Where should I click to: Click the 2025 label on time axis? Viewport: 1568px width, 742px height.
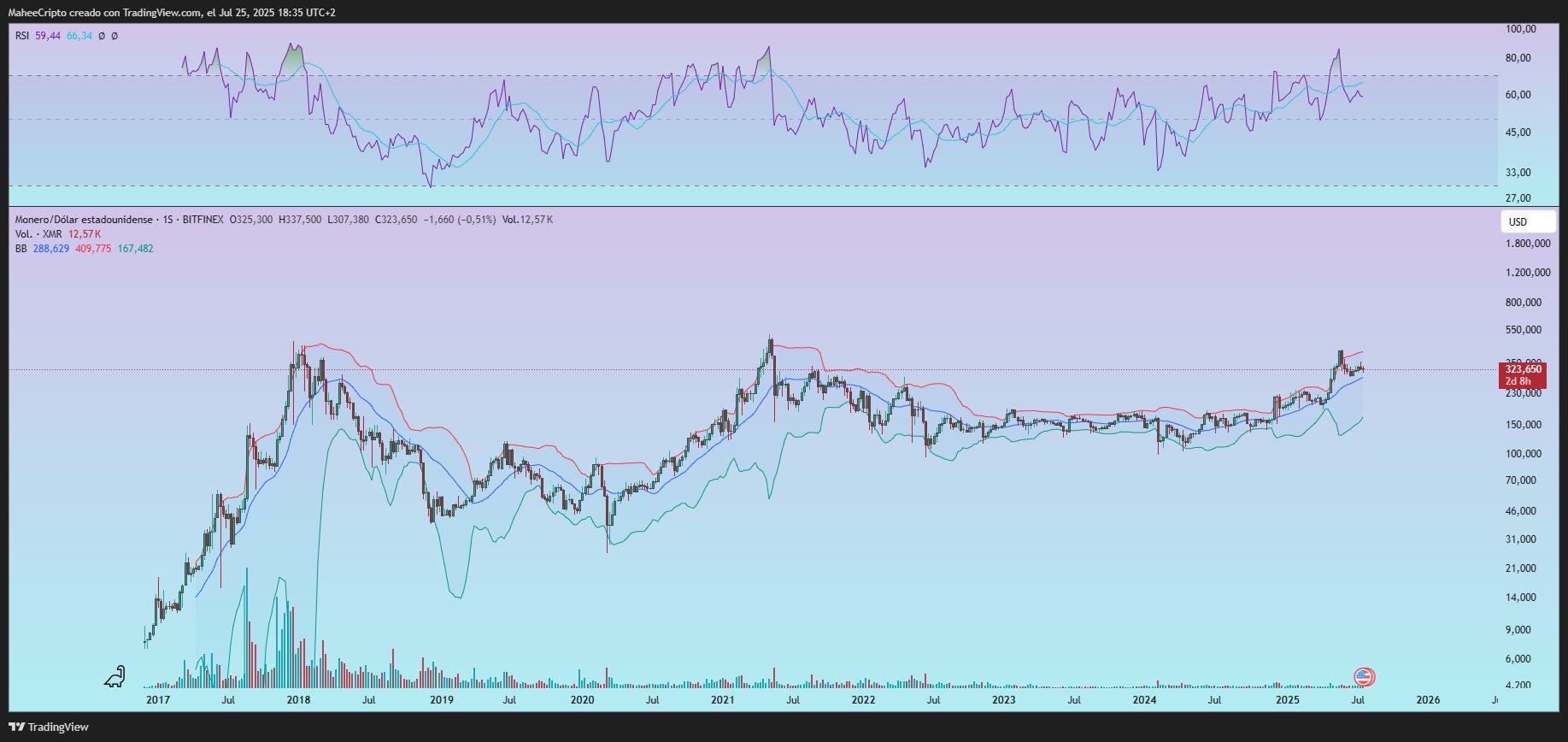1288,700
